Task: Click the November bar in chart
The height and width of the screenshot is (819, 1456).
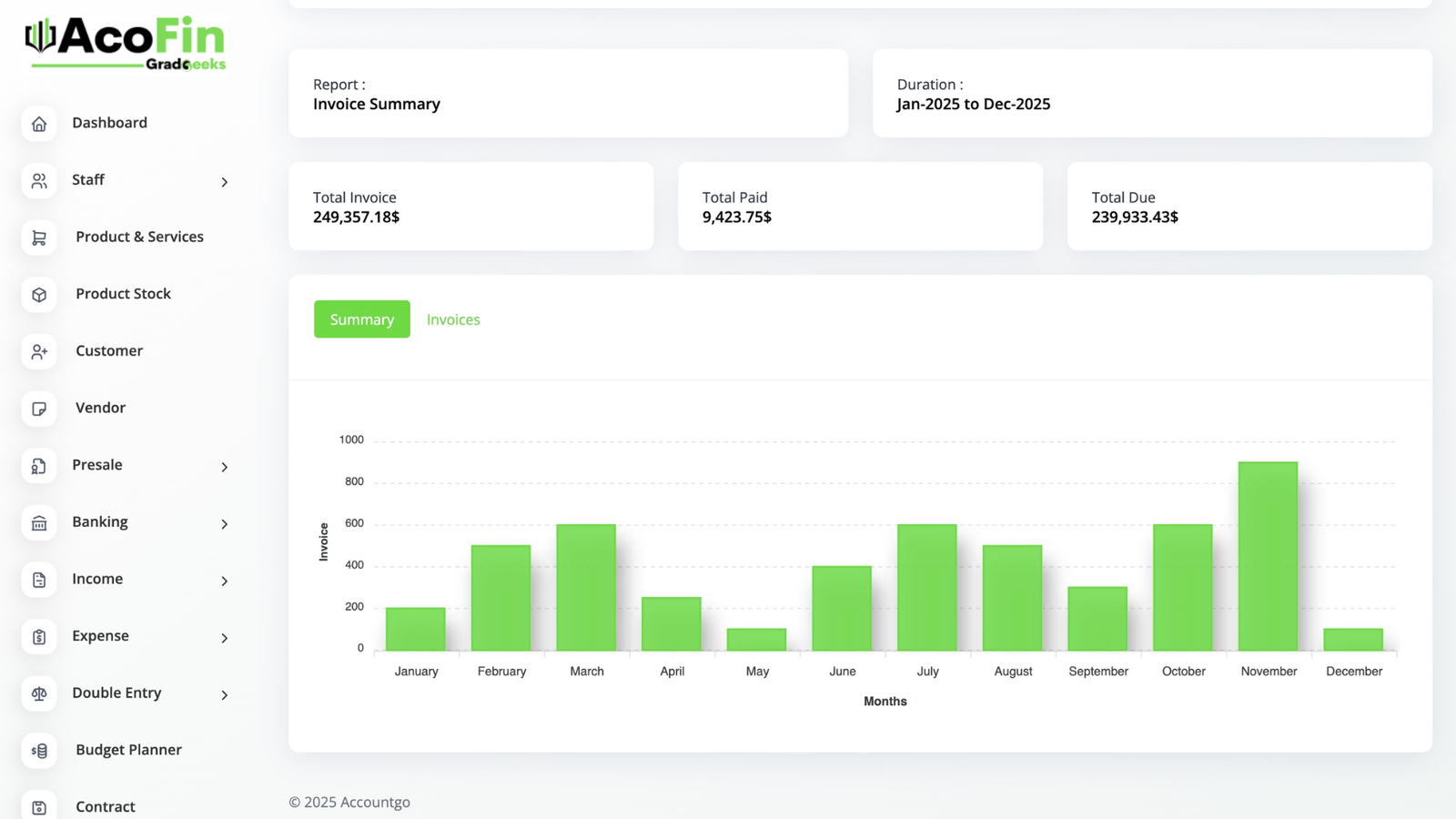Action: click(1268, 556)
